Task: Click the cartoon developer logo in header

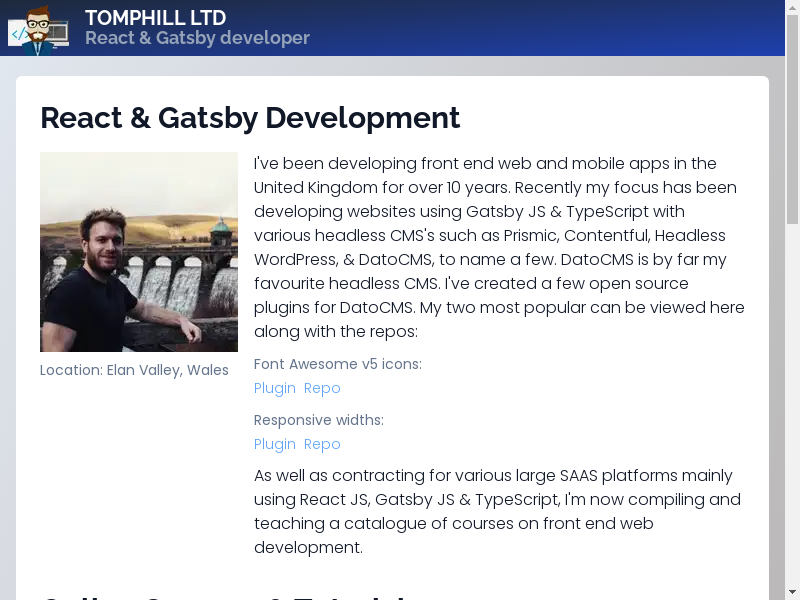Action: tap(38, 29)
